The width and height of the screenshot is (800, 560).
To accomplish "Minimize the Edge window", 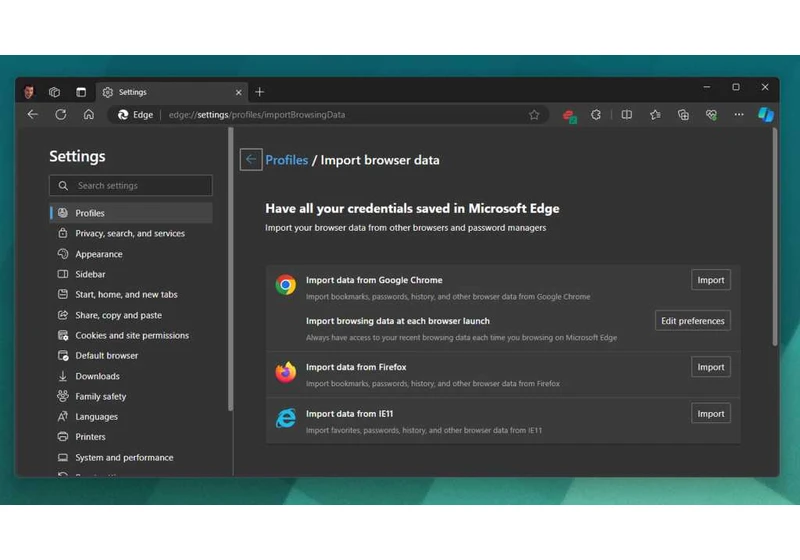I will 707,87.
